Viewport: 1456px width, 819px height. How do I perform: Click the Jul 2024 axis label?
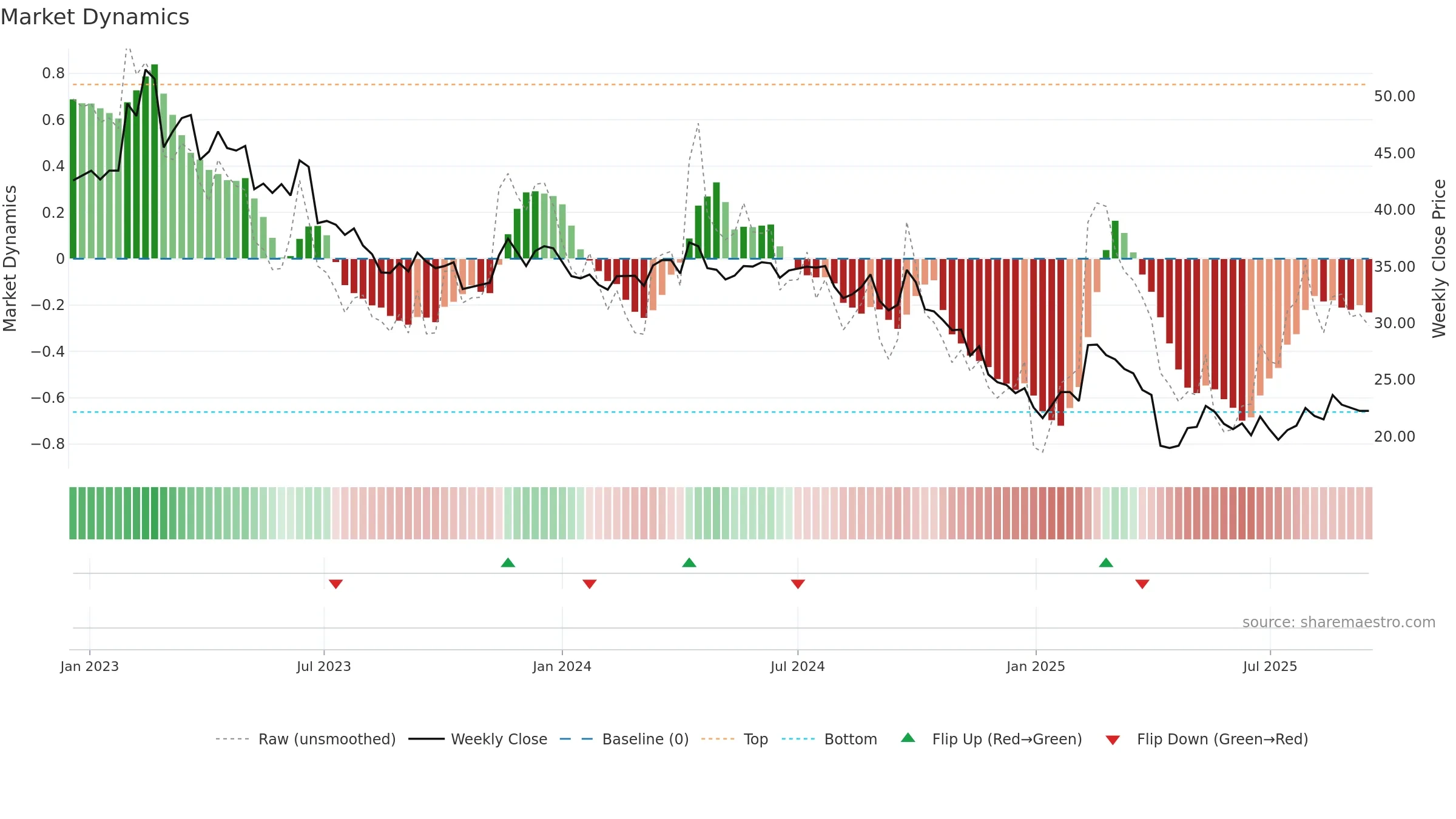(798, 666)
